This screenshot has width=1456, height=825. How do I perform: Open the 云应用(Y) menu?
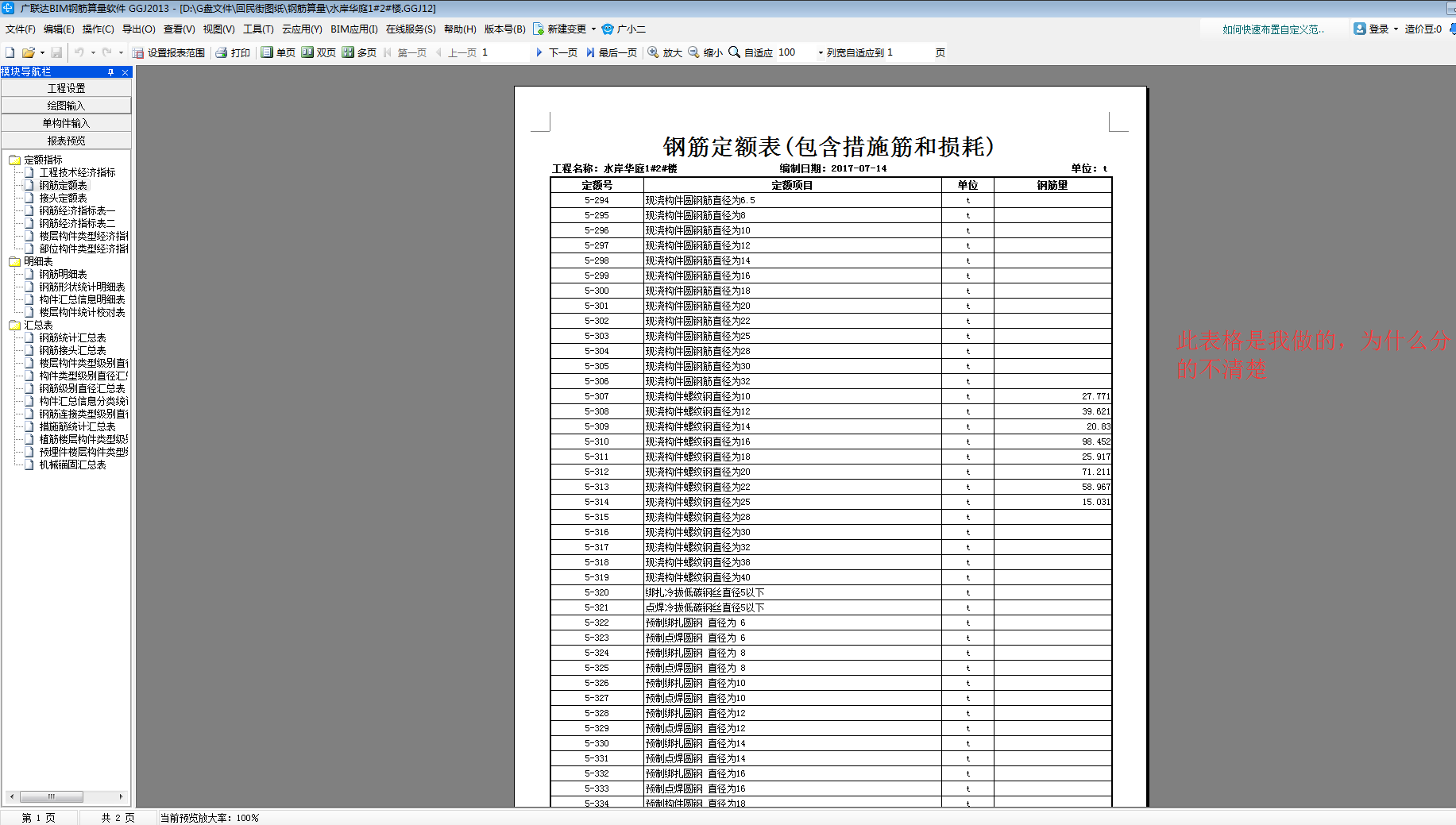coord(302,29)
